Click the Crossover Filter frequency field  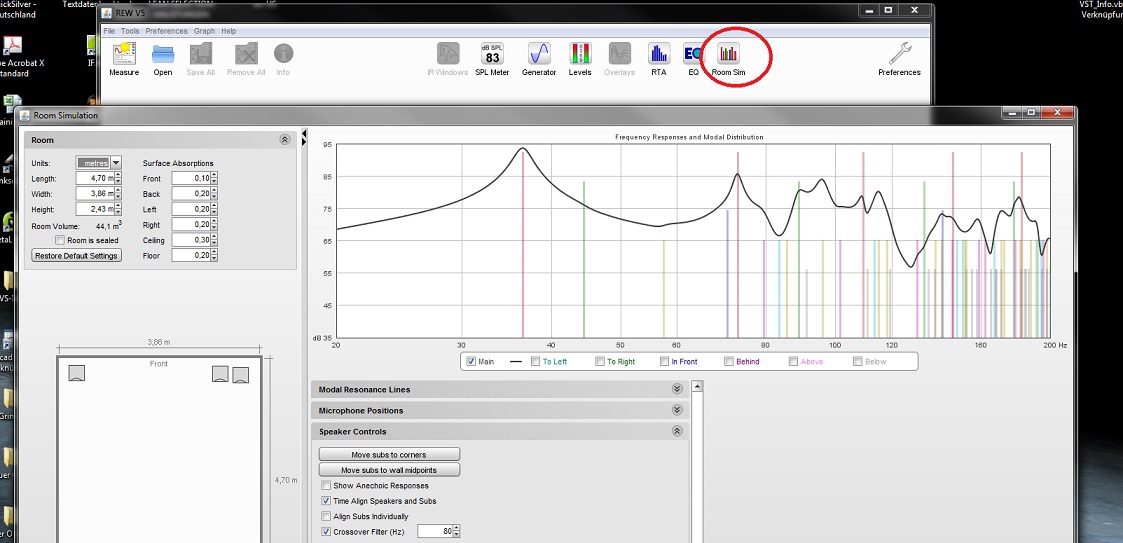coord(436,532)
